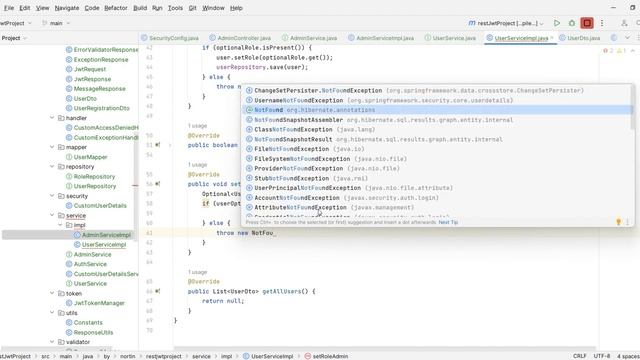The width and height of the screenshot is (640, 360).
Task: Open UserRepository in project tree
Action: 95,186
